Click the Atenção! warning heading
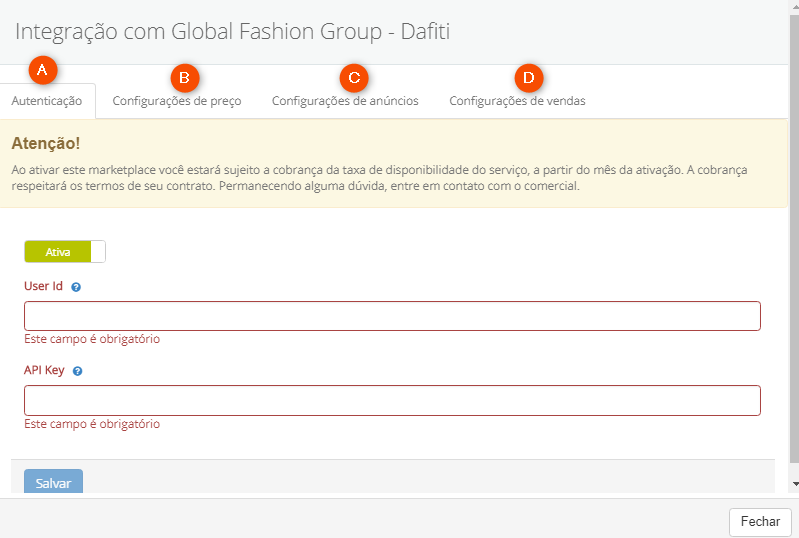This screenshot has height=538, width=799. [x=46, y=143]
